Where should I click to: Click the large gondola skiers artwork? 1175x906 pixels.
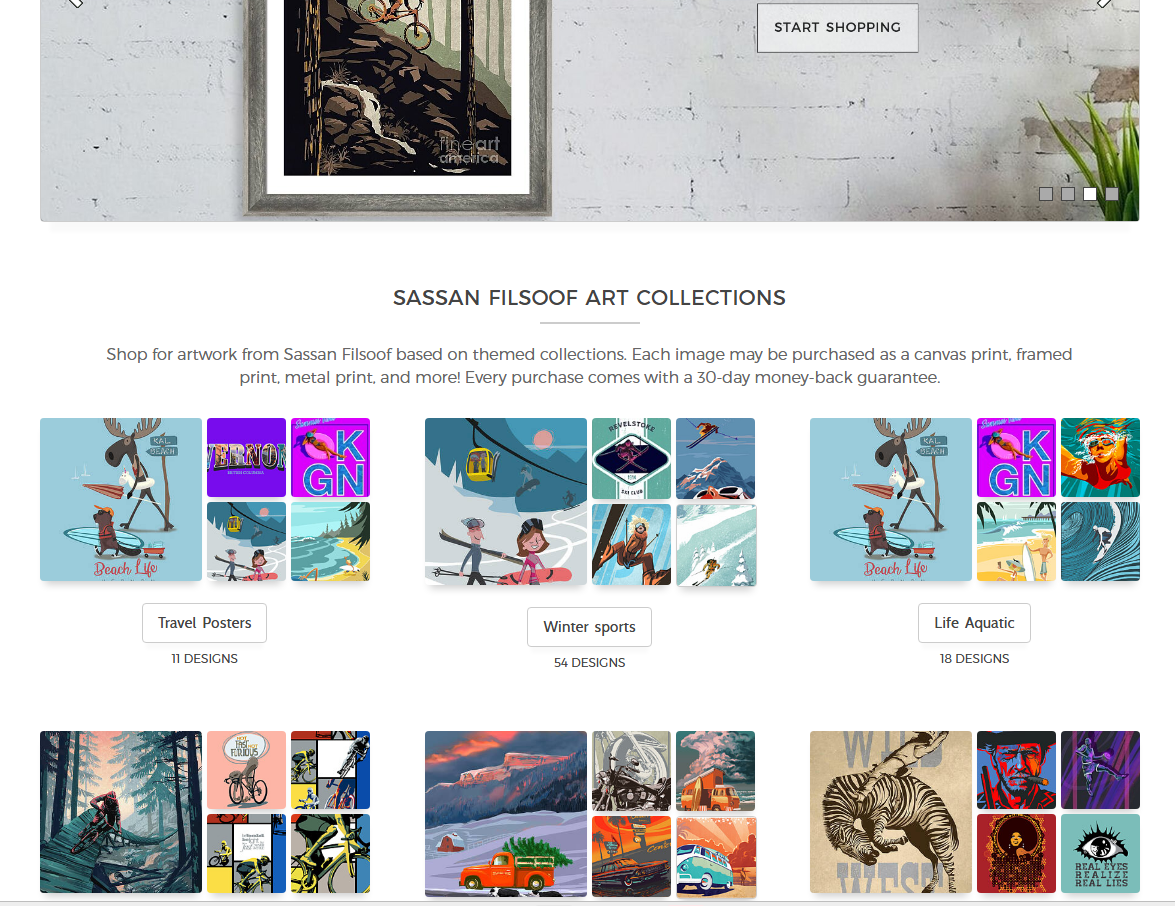point(505,500)
